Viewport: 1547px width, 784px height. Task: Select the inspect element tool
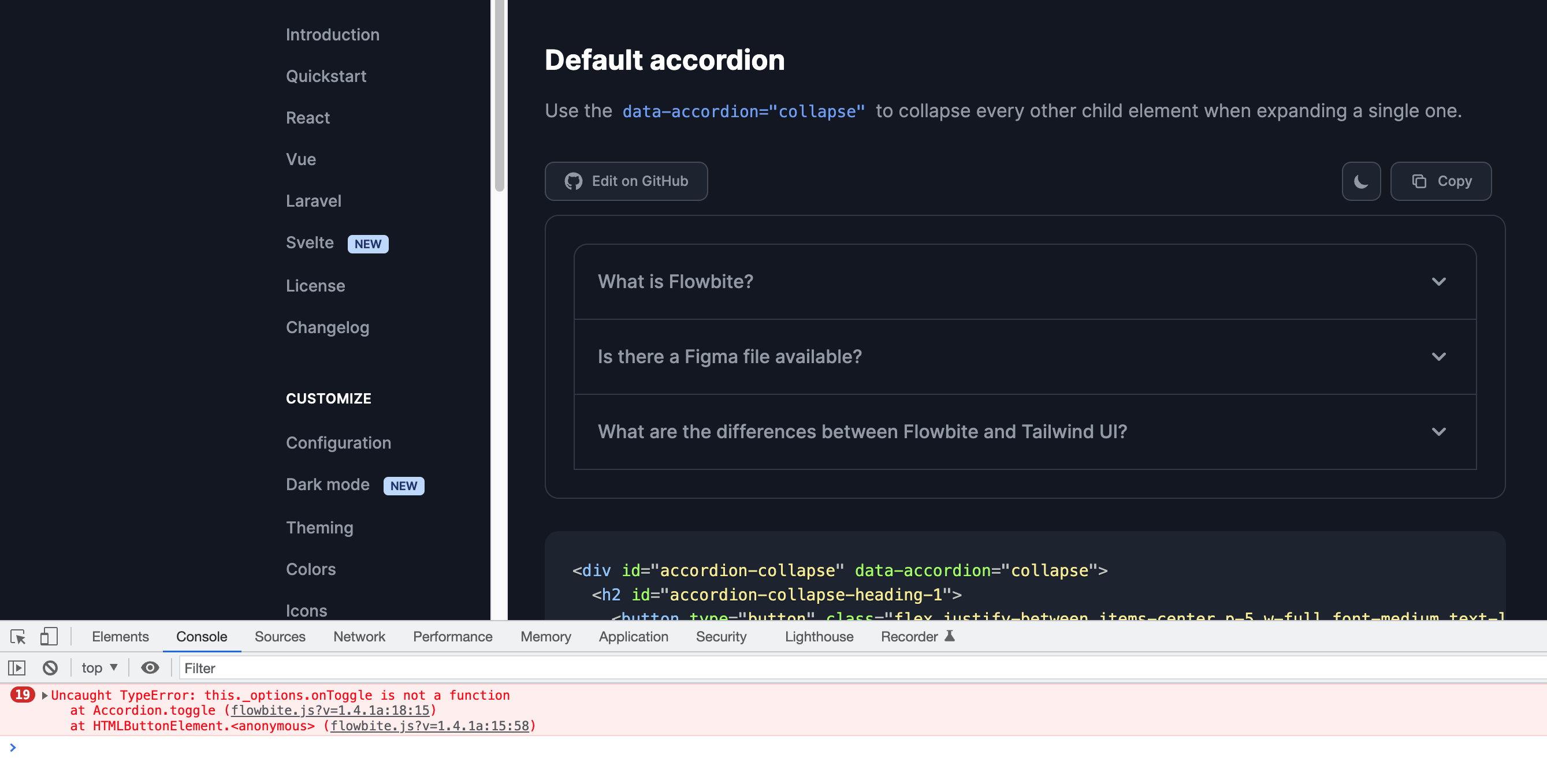coord(17,636)
